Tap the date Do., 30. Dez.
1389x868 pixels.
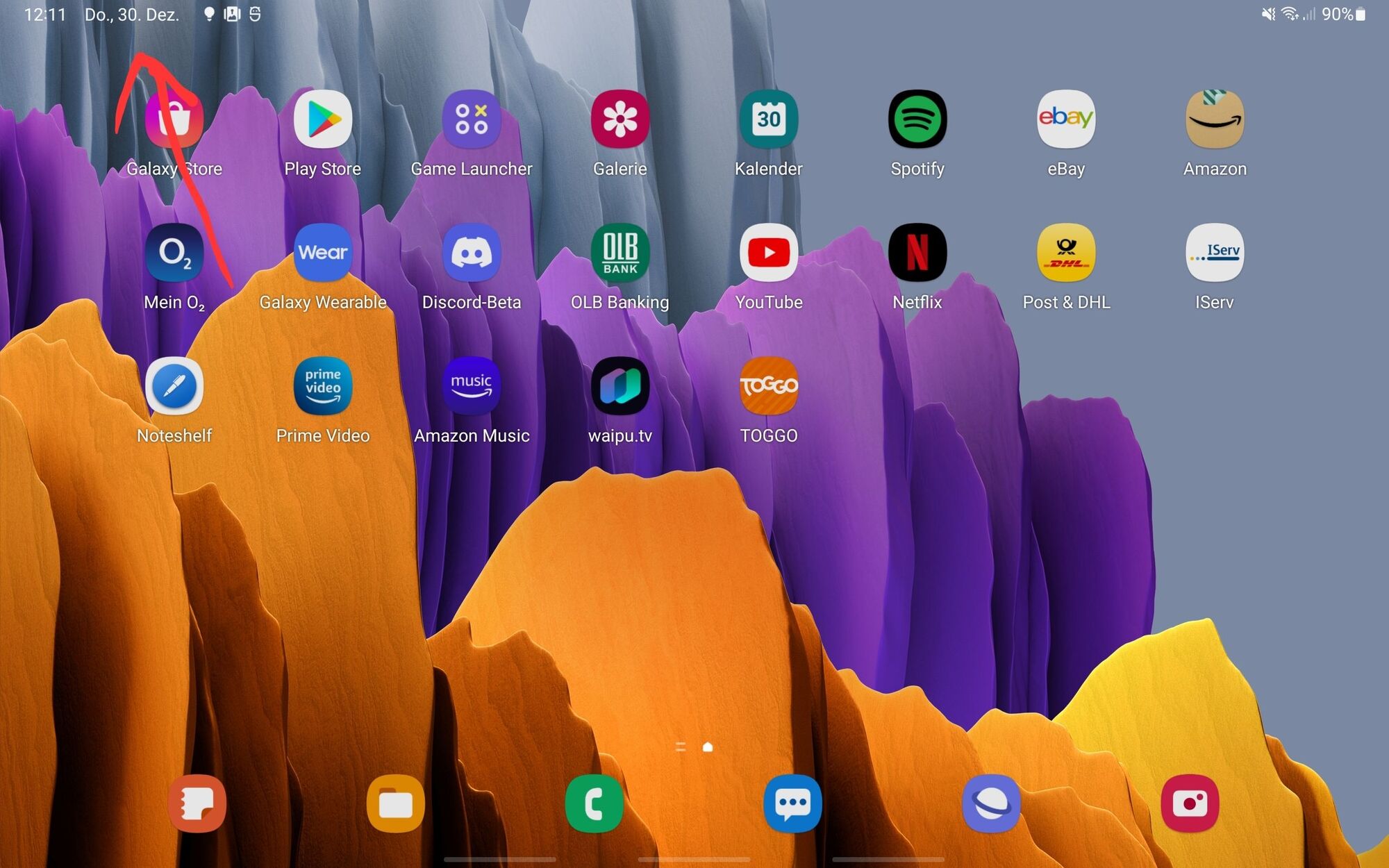point(132,15)
